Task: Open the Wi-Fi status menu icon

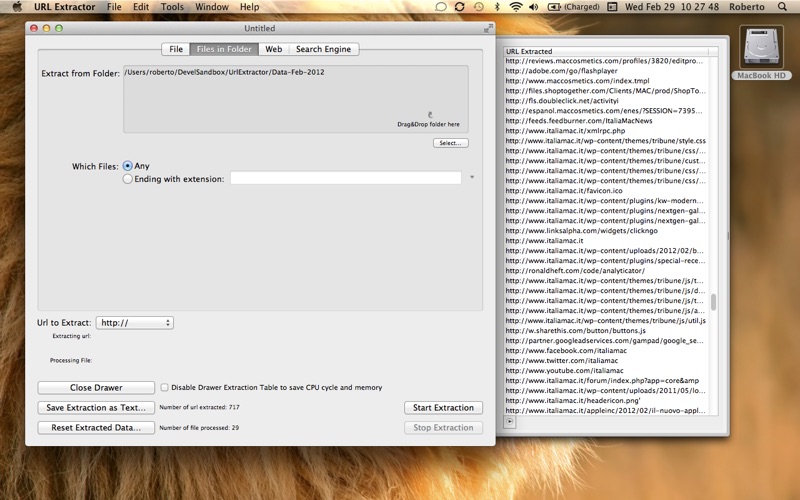Action: click(516, 7)
